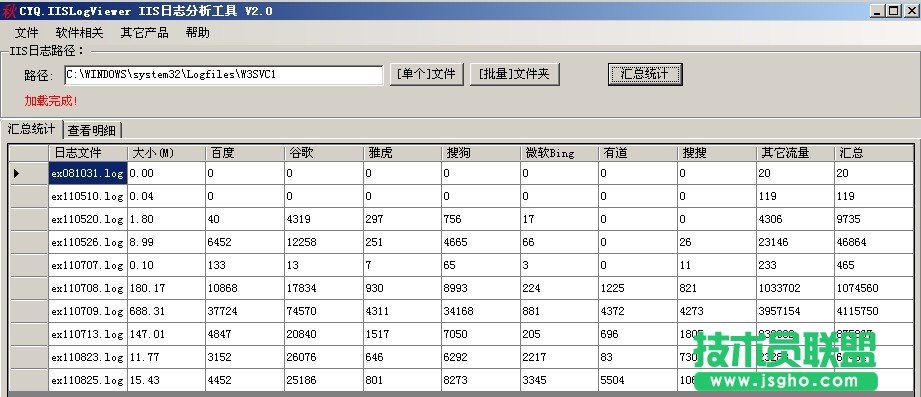Click the [批量]文件夹 button
The image size is (921, 397).
point(514,75)
